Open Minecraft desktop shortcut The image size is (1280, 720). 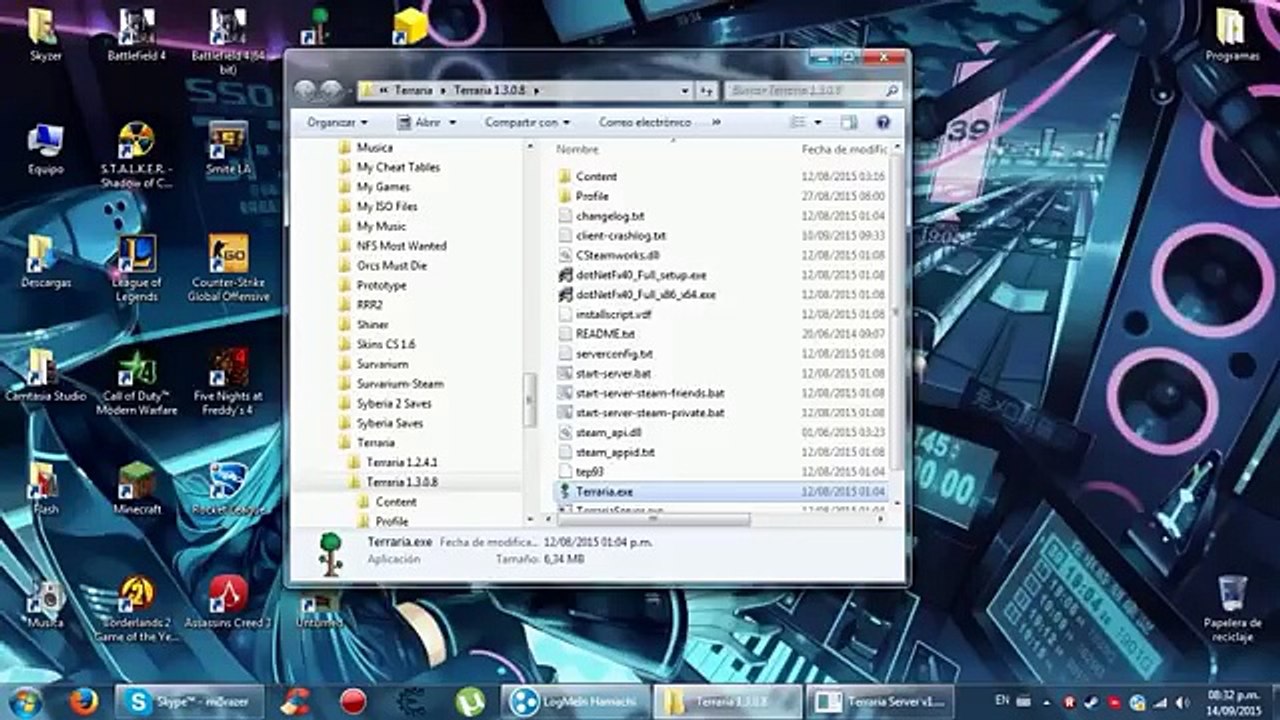click(x=137, y=488)
